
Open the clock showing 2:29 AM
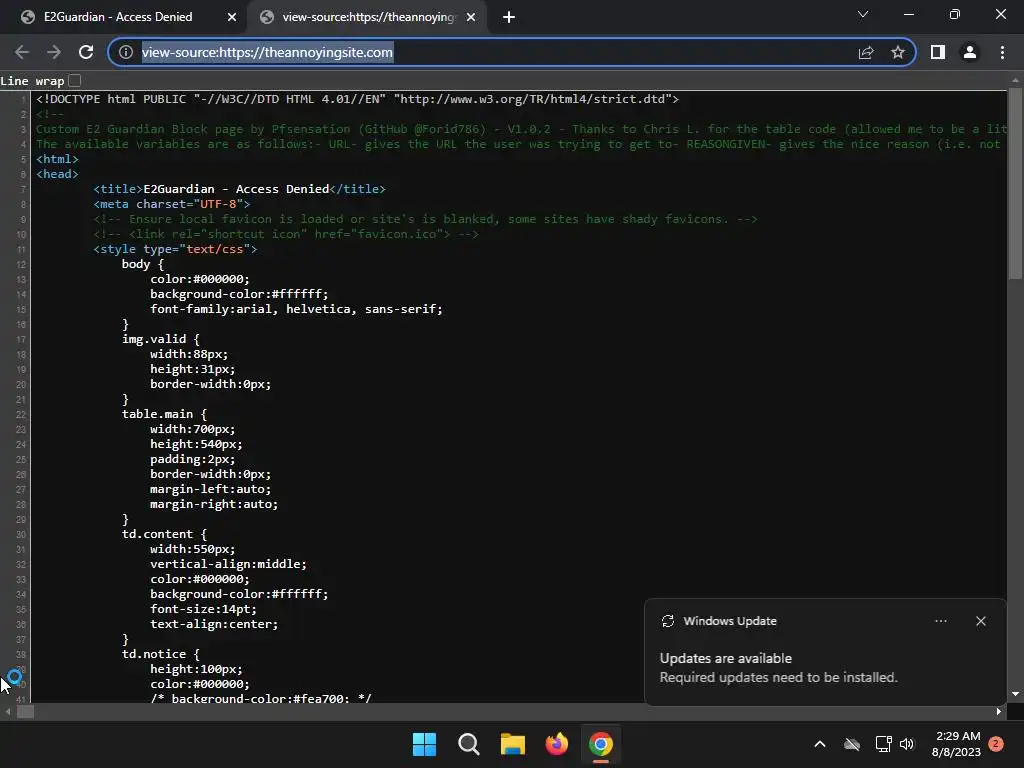[x=956, y=744]
